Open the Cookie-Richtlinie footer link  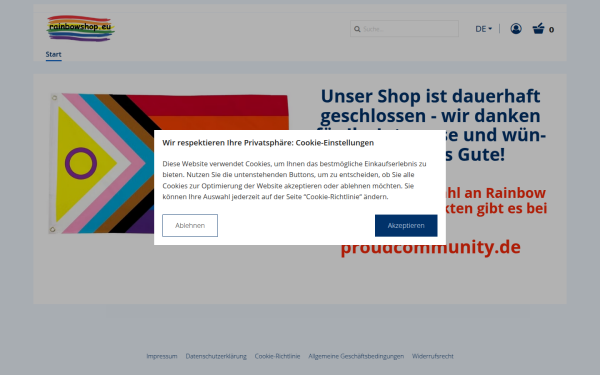coord(277,356)
